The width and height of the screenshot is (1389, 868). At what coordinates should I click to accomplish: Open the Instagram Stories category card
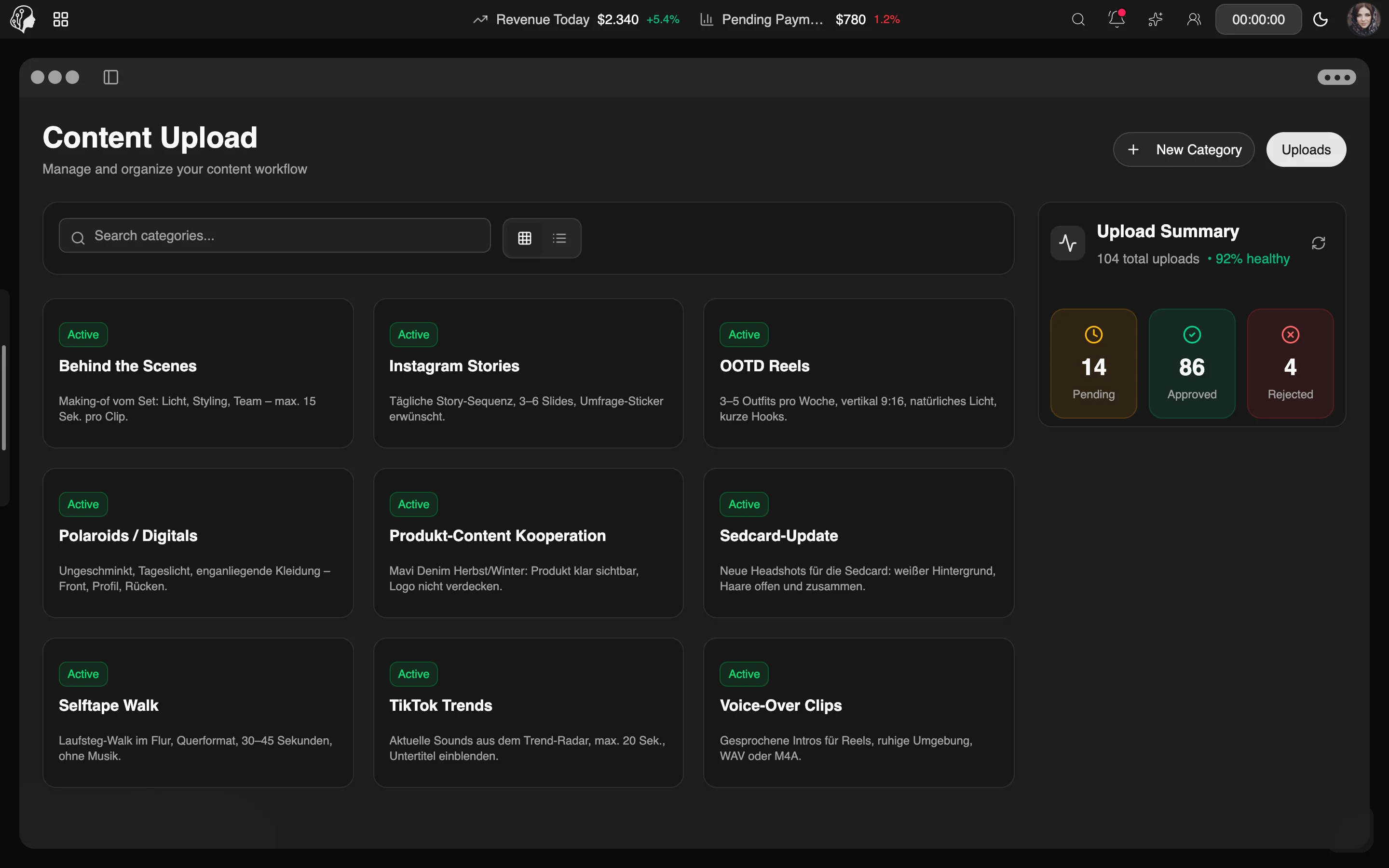[x=528, y=373]
